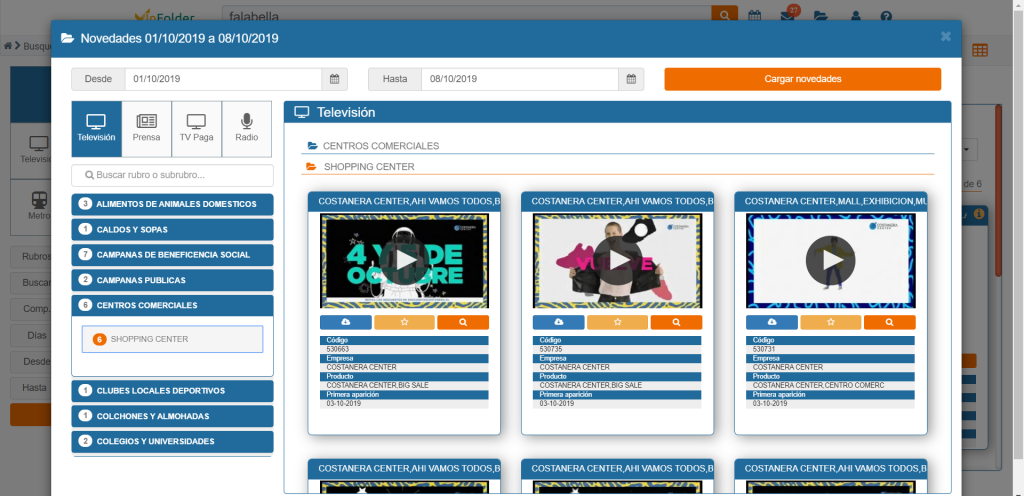Click CENTROS COMERCIALES folder heading in Televisión panel
Image resolution: width=1024 pixels, height=496 pixels.
381,146
